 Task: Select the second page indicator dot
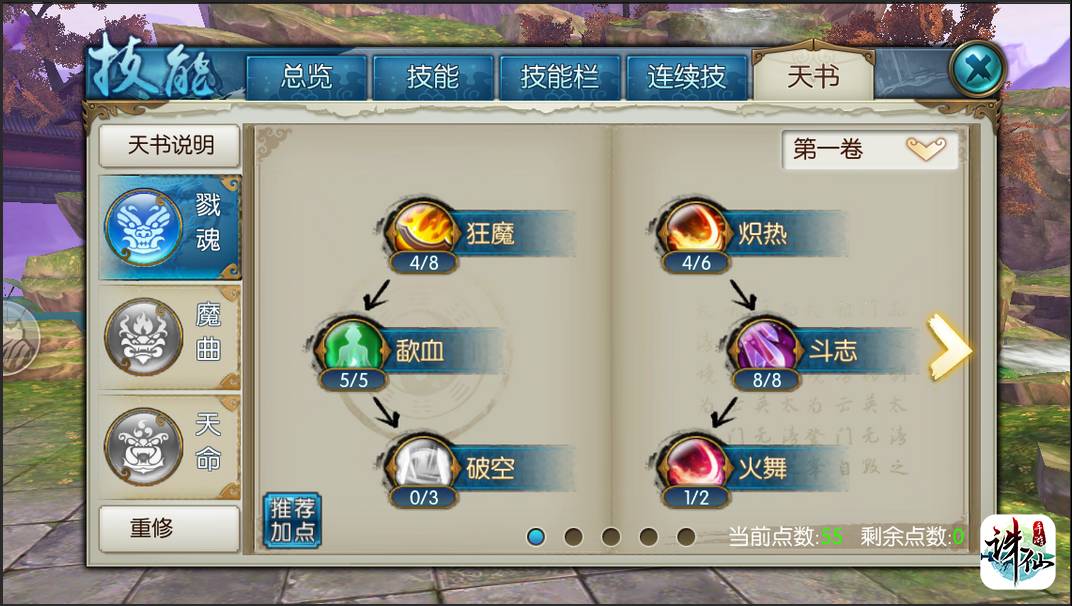[574, 537]
